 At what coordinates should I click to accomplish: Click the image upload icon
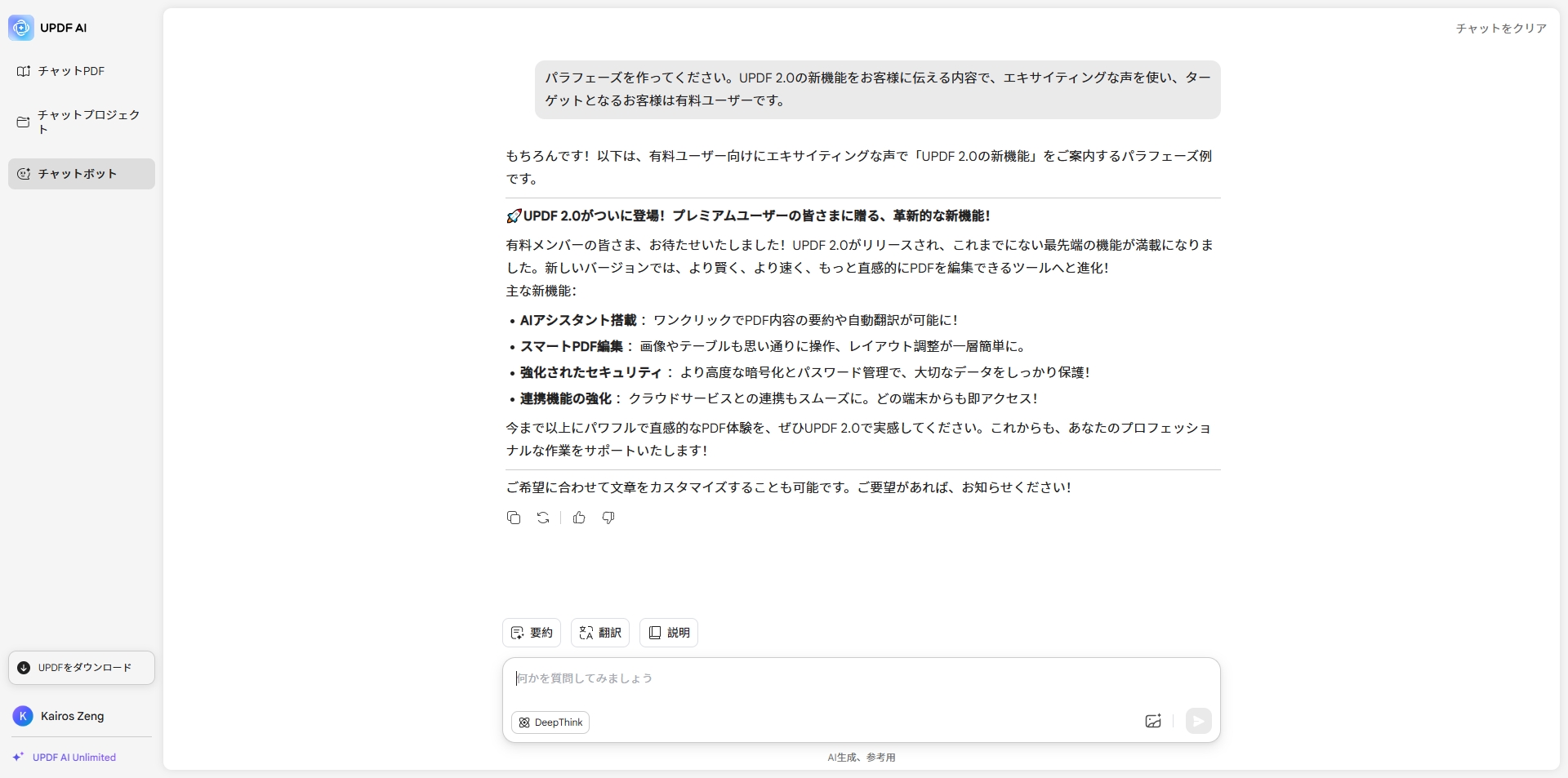pos(1153,721)
